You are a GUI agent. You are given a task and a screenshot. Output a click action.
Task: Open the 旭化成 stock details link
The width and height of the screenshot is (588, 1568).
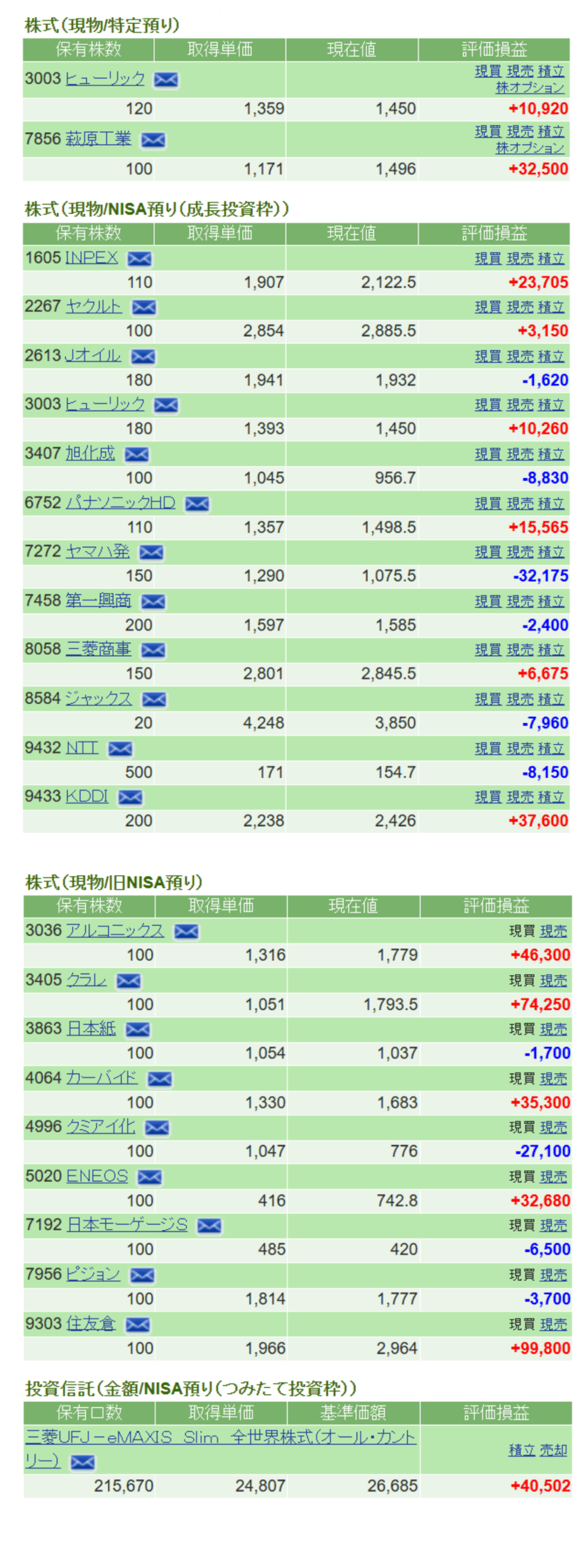tap(90, 453)
